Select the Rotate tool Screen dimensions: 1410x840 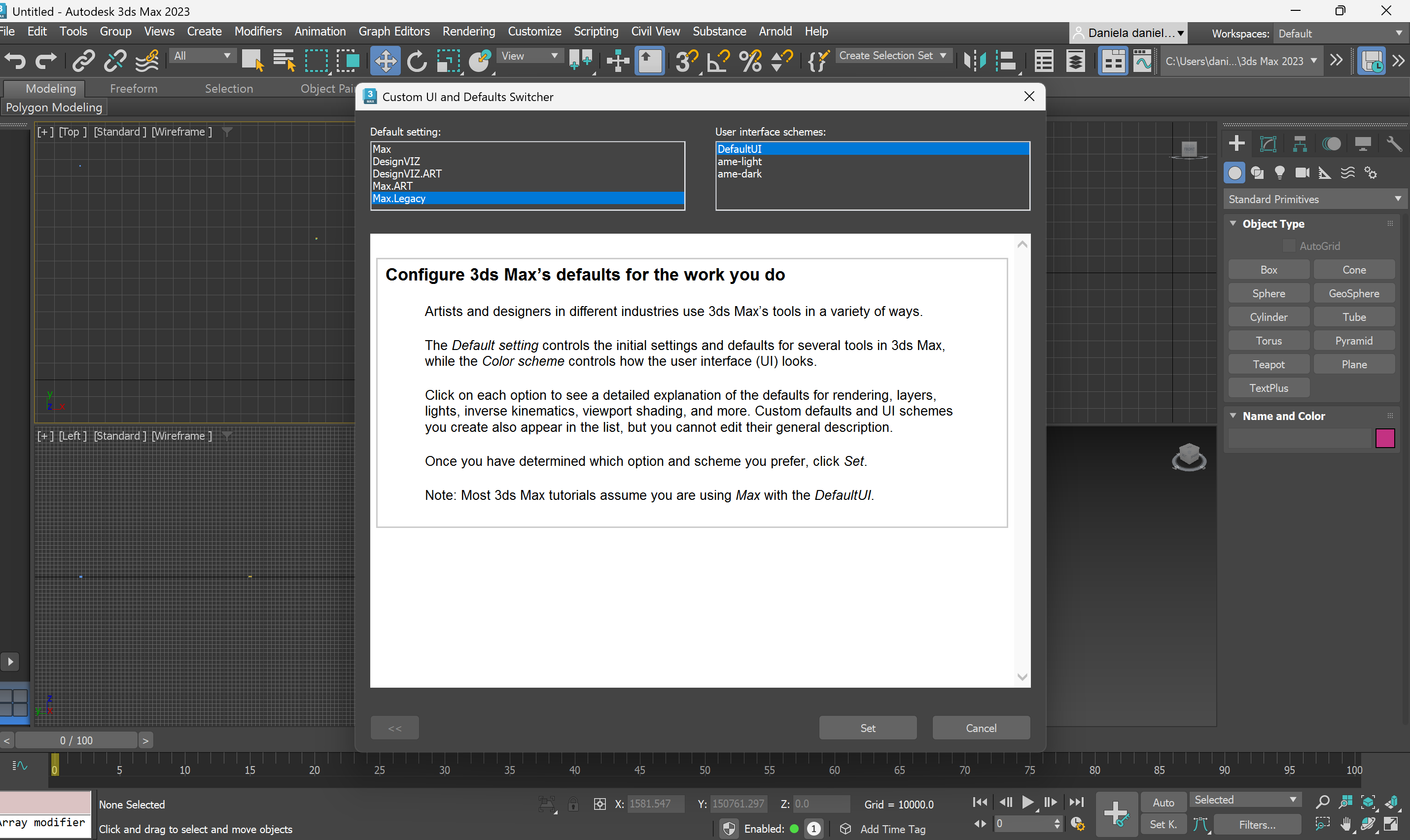coord(417,61)
